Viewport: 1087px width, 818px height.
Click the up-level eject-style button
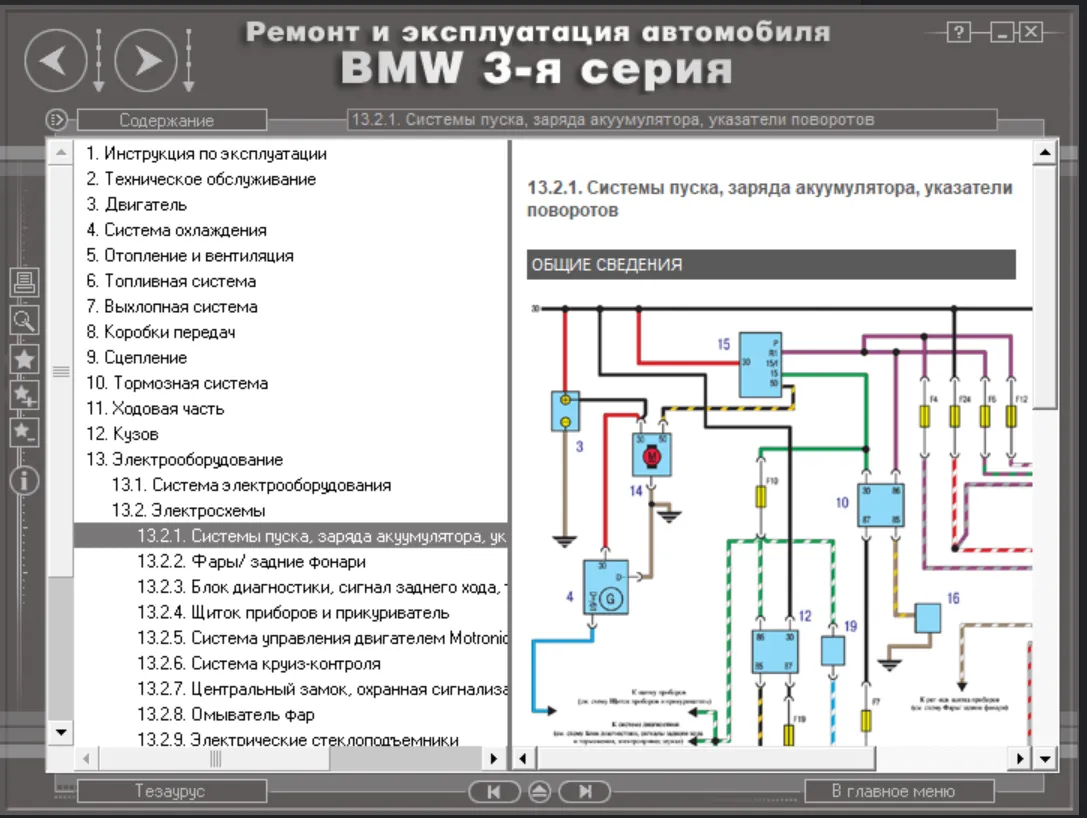[539, 792]
